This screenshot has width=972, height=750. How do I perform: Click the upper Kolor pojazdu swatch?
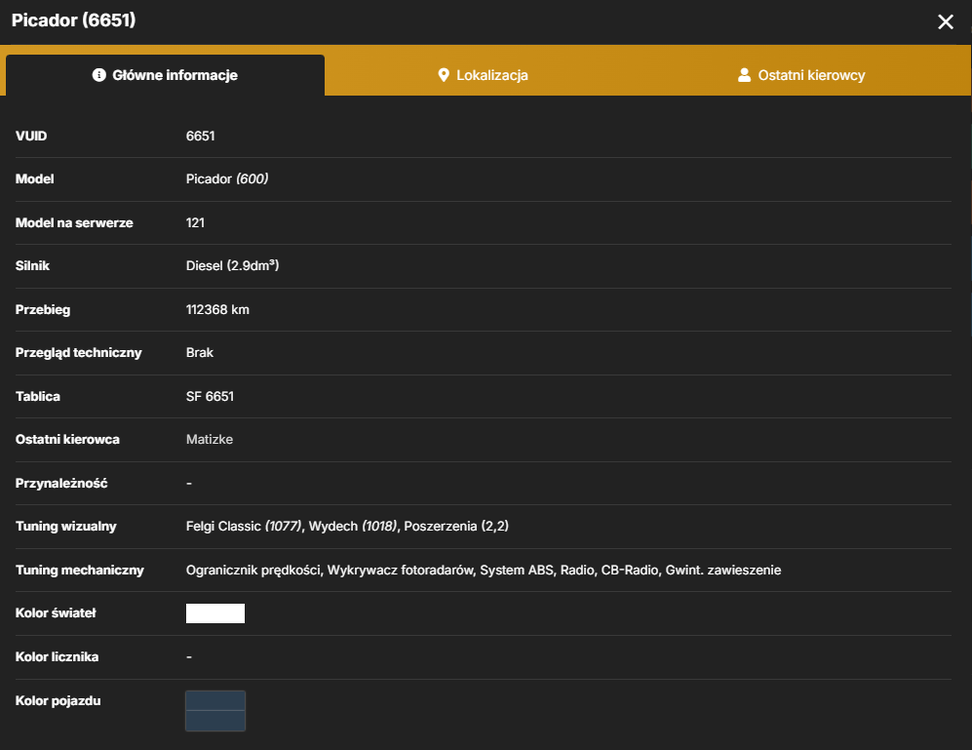click(215, 700)
